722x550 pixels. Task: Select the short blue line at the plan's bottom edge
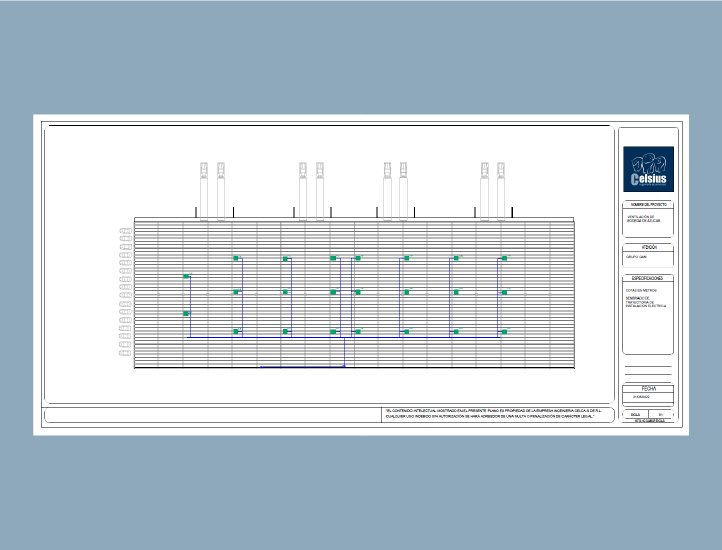302,366
